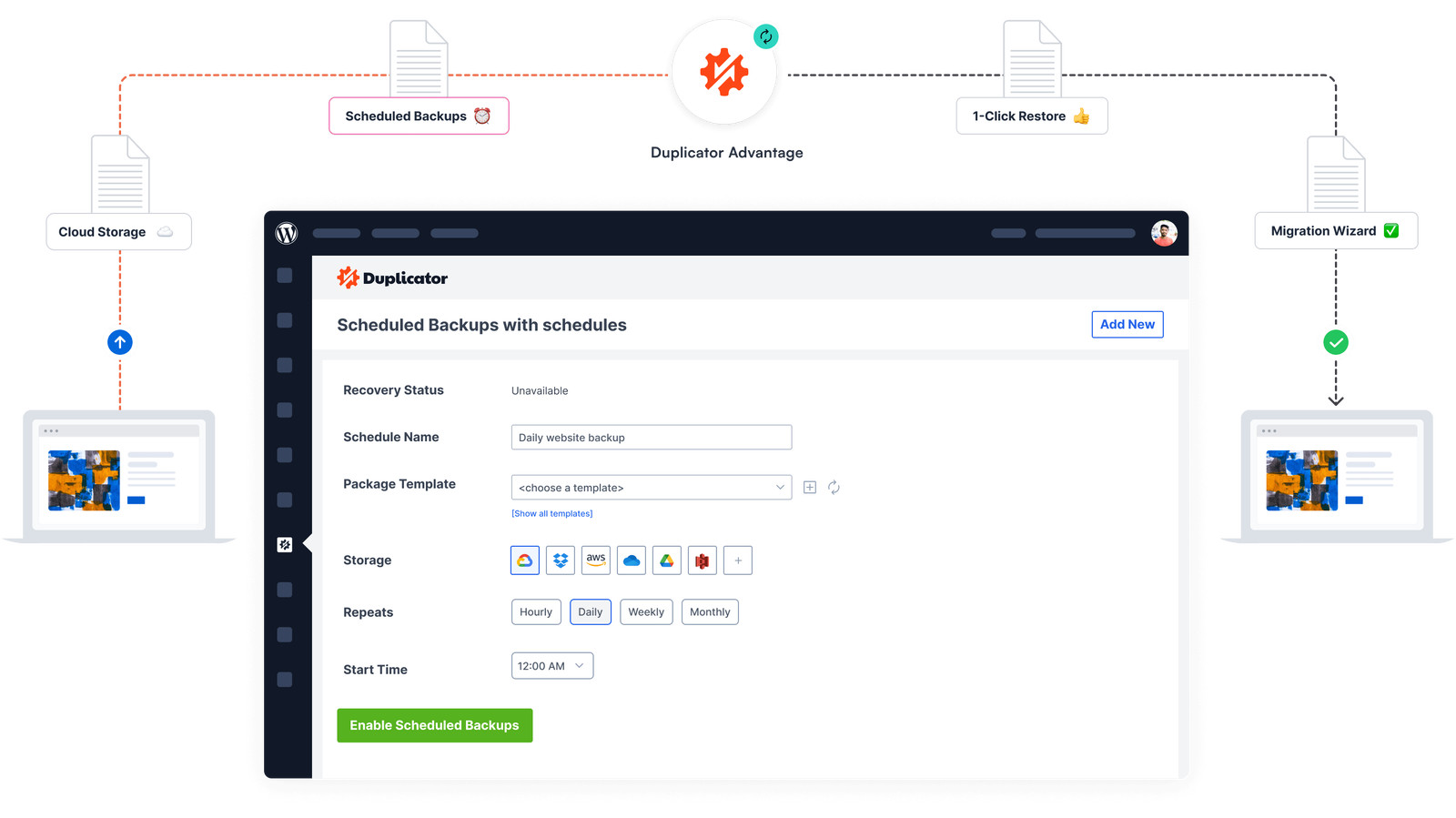
Task: Select the OneDrive storage icon
Action: 632,560
